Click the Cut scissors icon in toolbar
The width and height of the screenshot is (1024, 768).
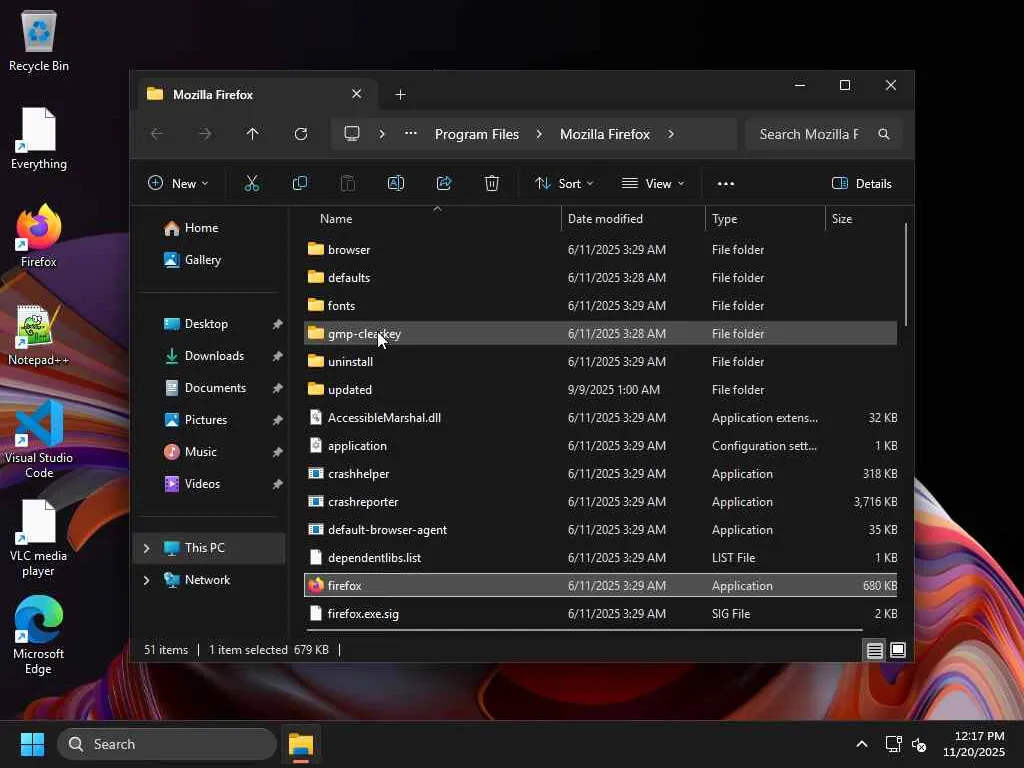252,183
